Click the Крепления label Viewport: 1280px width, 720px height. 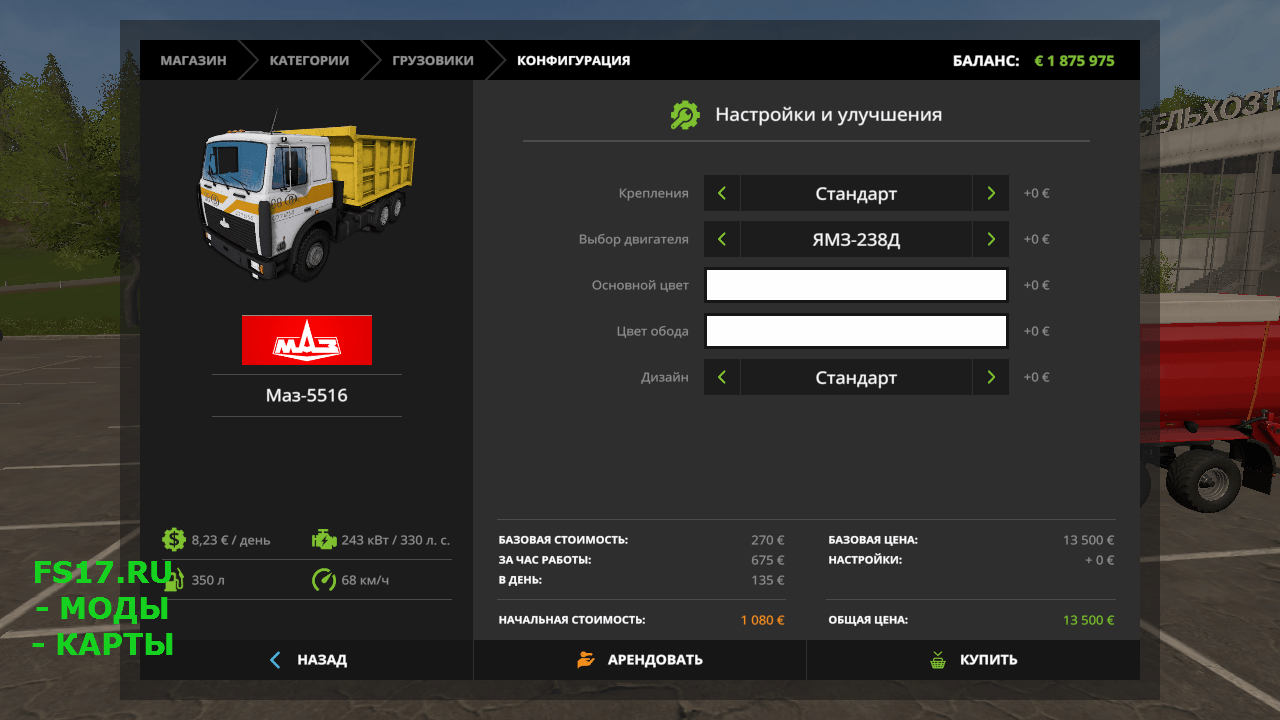(x=653, y=193)
